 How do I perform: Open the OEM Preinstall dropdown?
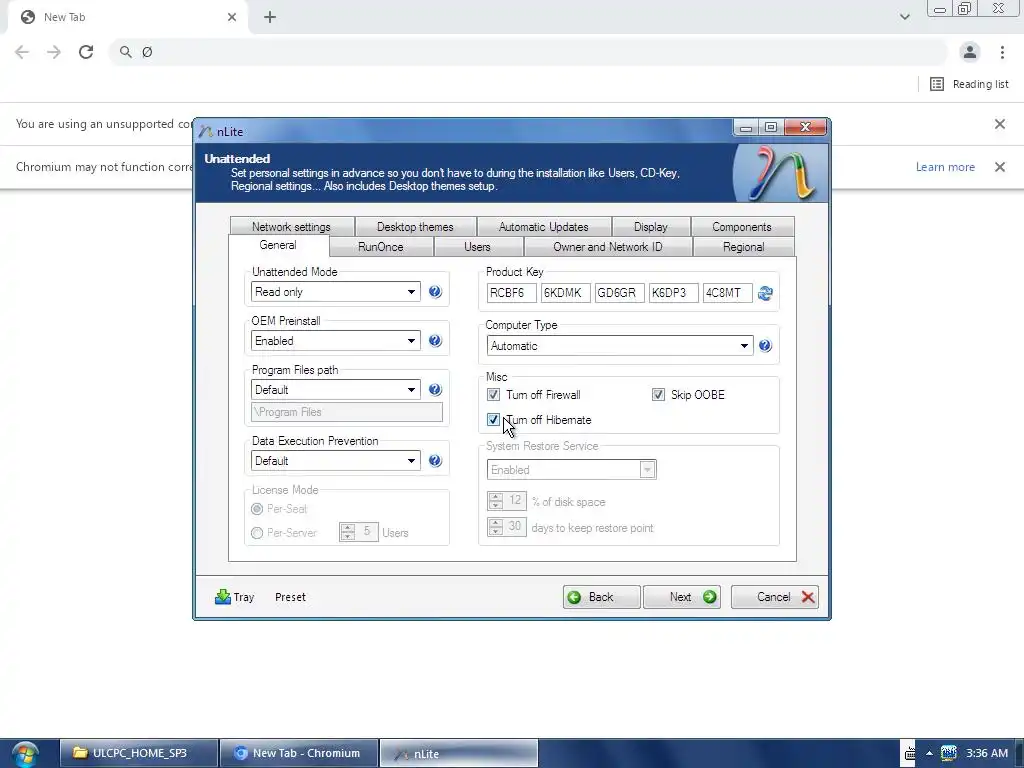pos(335,341)
